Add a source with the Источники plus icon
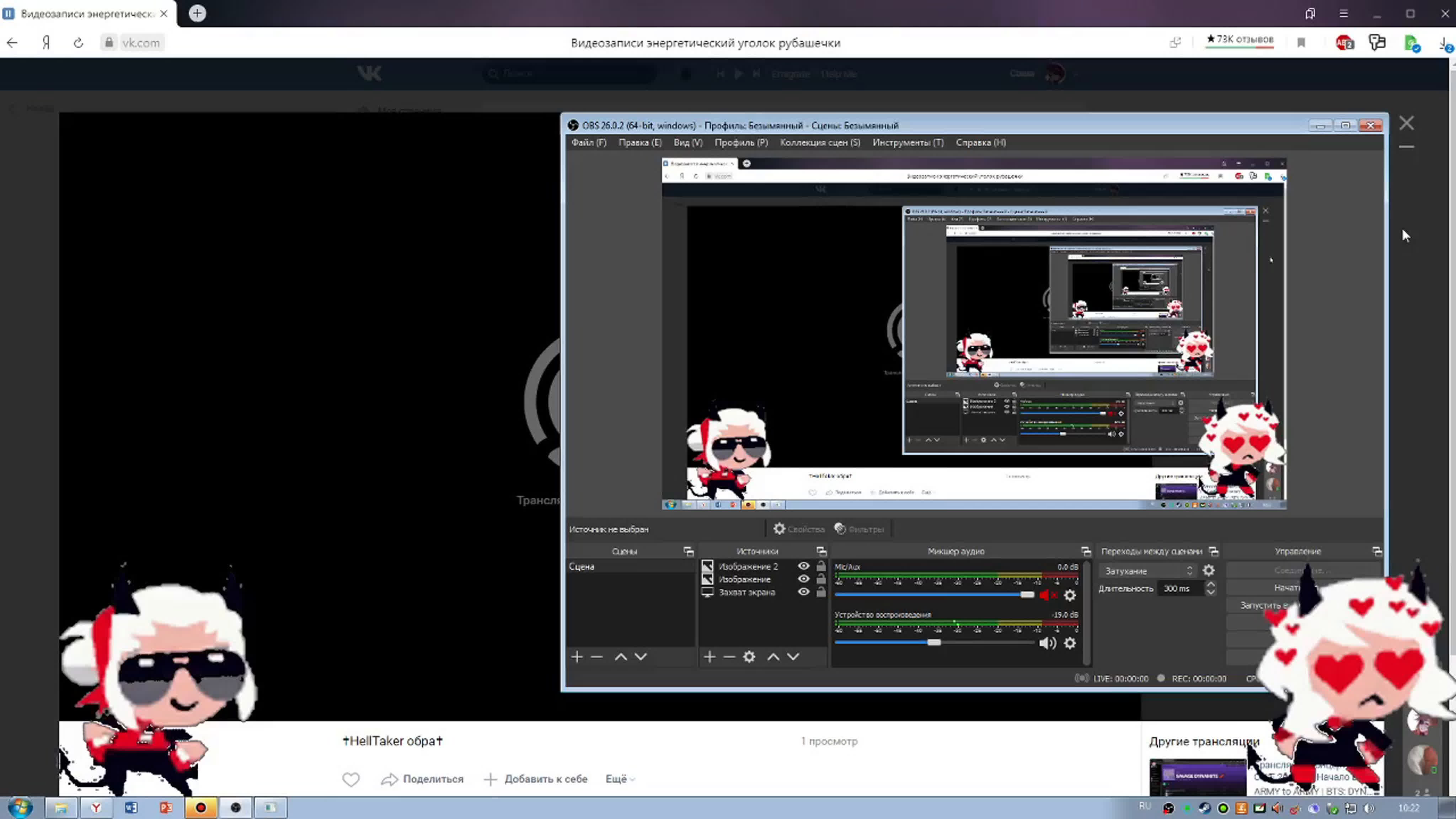This screenshot has width=1456, height=819. pyautogui.click(x=710, y=657)
